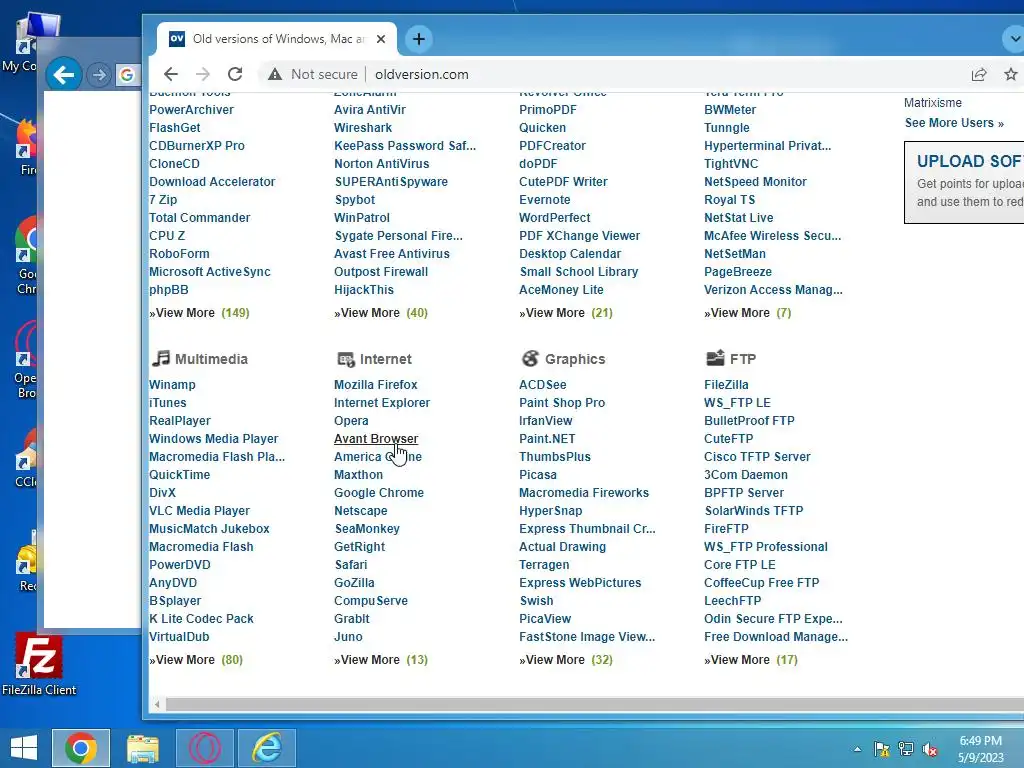Open the Total Commander link

(x=199, y=217)
